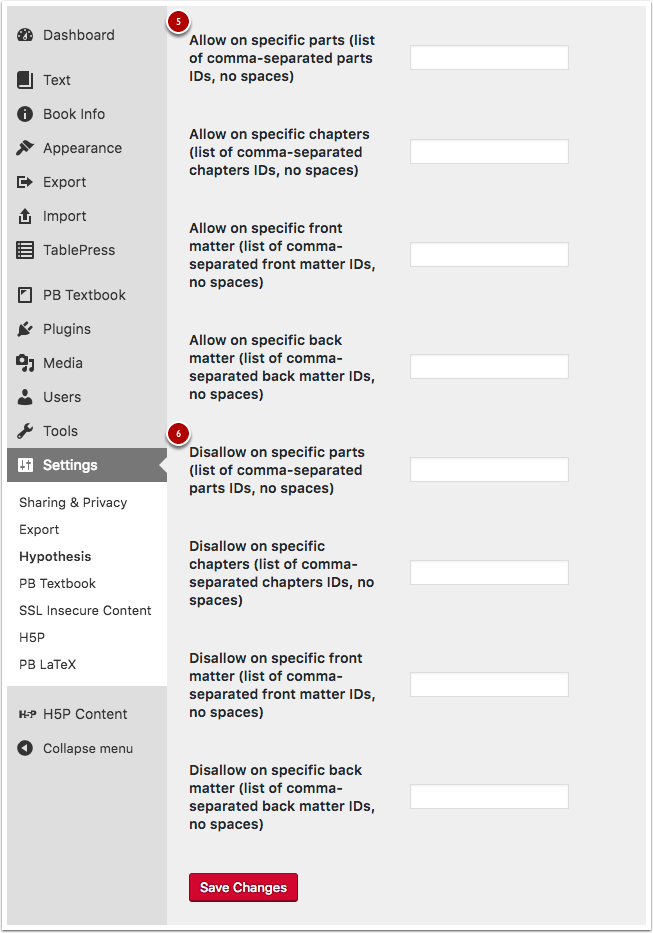Click the Export arrow icon in sidebar

point(25,182)
